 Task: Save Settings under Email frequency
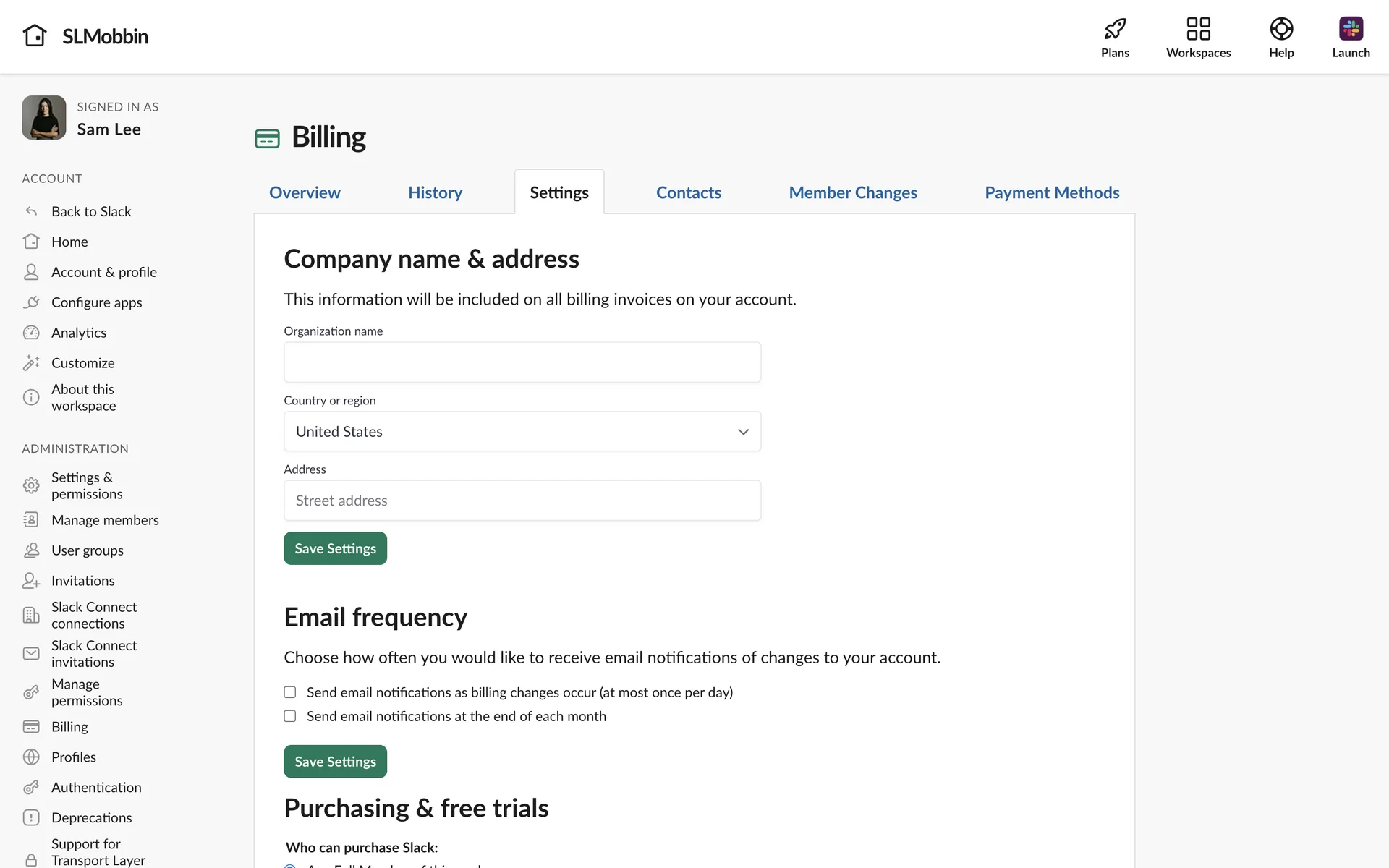pyautogui.click(x=335, y=762)
